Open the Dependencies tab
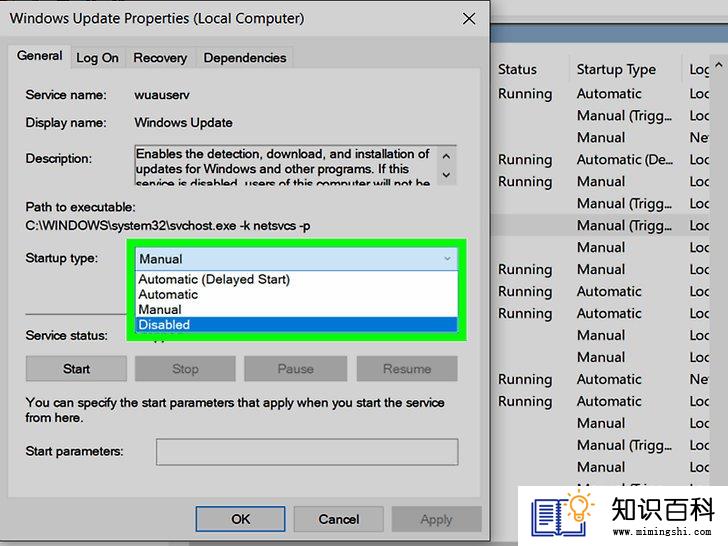The image size is (728, 546). click(245, 58)
